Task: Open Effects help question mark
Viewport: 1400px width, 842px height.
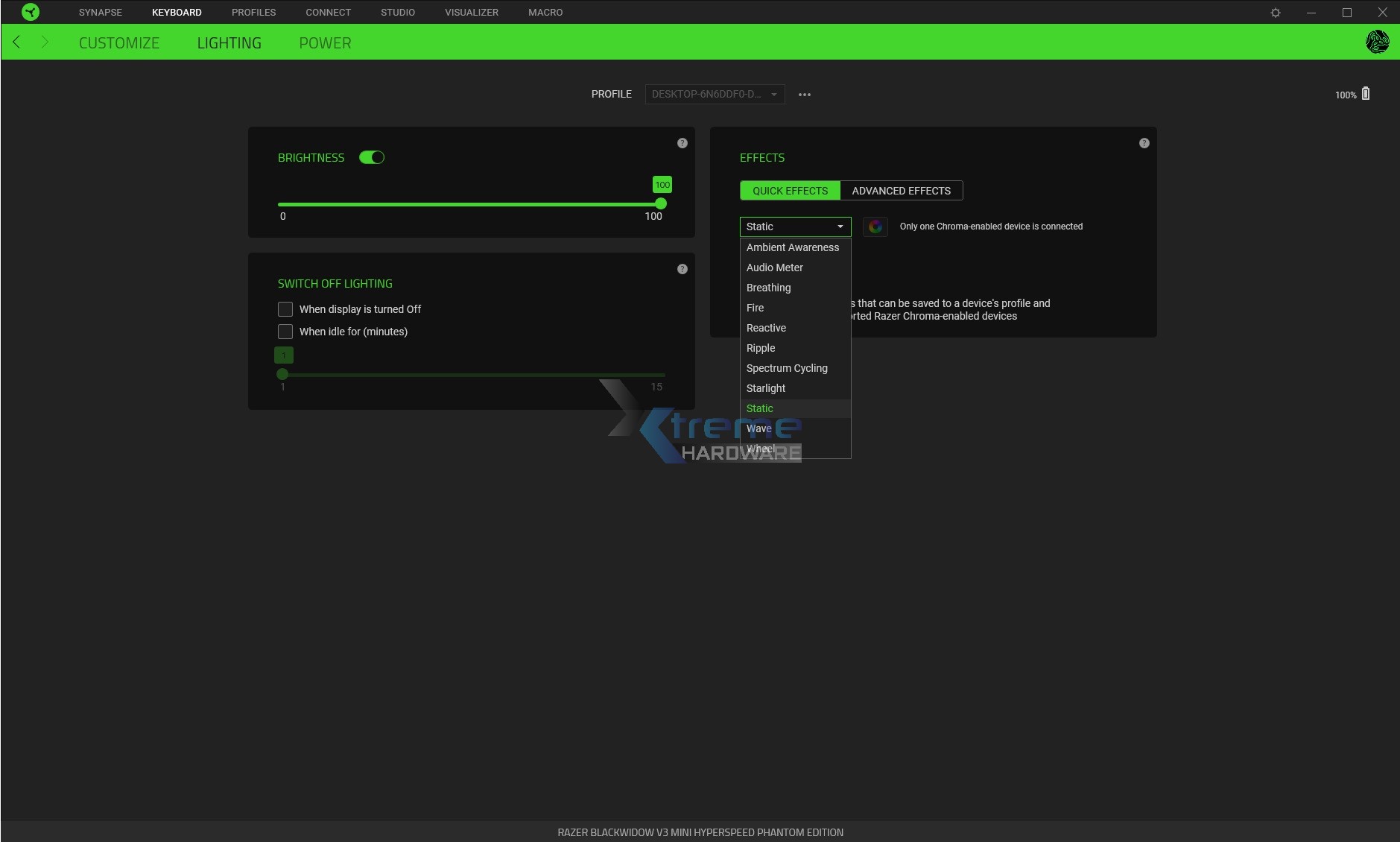Action: [x=1143, y=143]
